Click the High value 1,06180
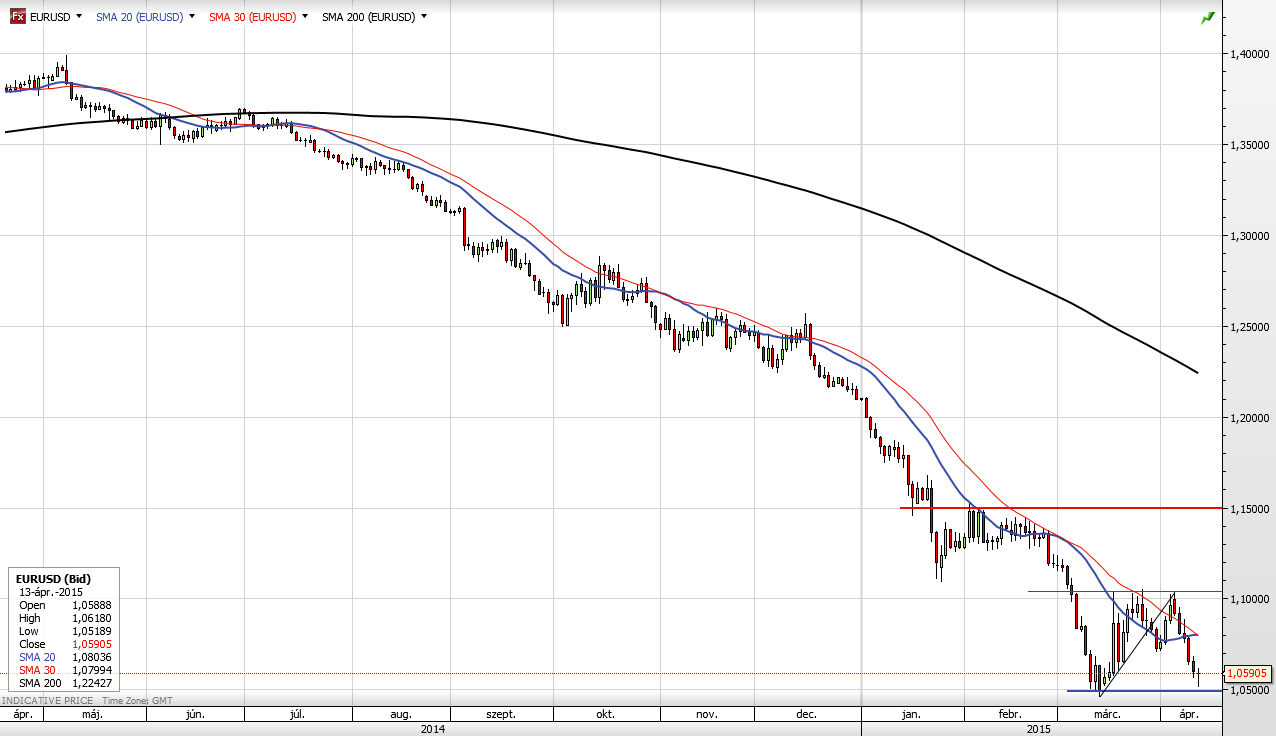 pyautogui.click(x=92, y=618)
